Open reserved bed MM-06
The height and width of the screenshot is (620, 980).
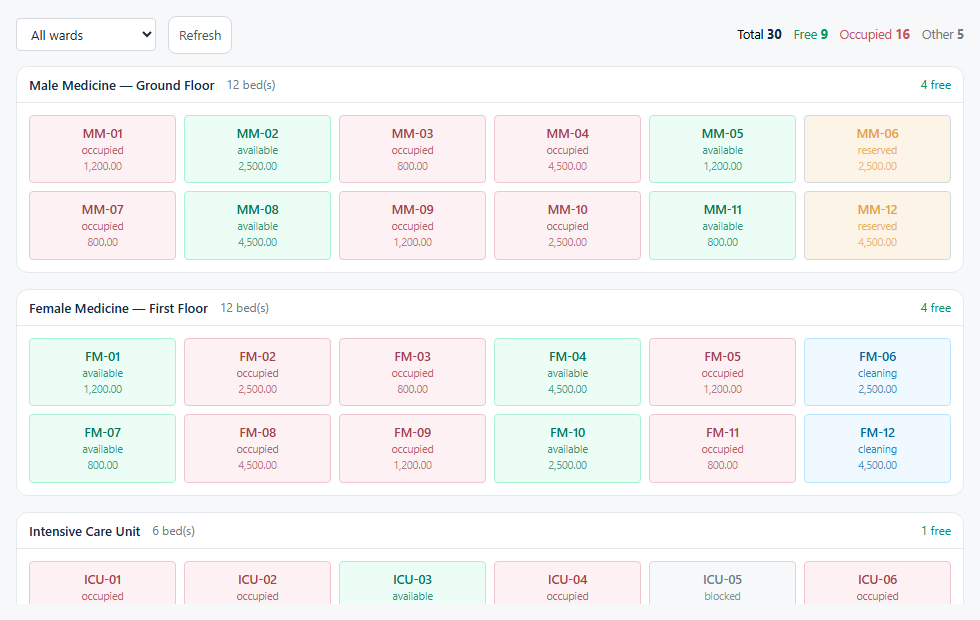coord(878,149)
